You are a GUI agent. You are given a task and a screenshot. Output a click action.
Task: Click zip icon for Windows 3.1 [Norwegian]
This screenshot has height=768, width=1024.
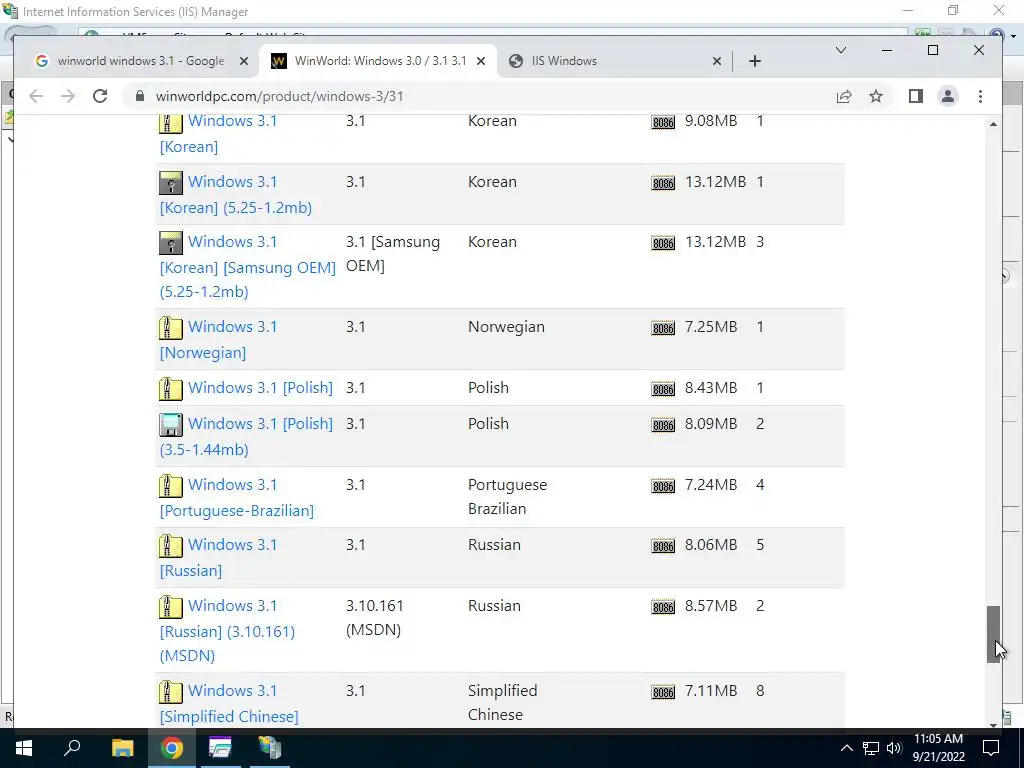tap(170, 328)
